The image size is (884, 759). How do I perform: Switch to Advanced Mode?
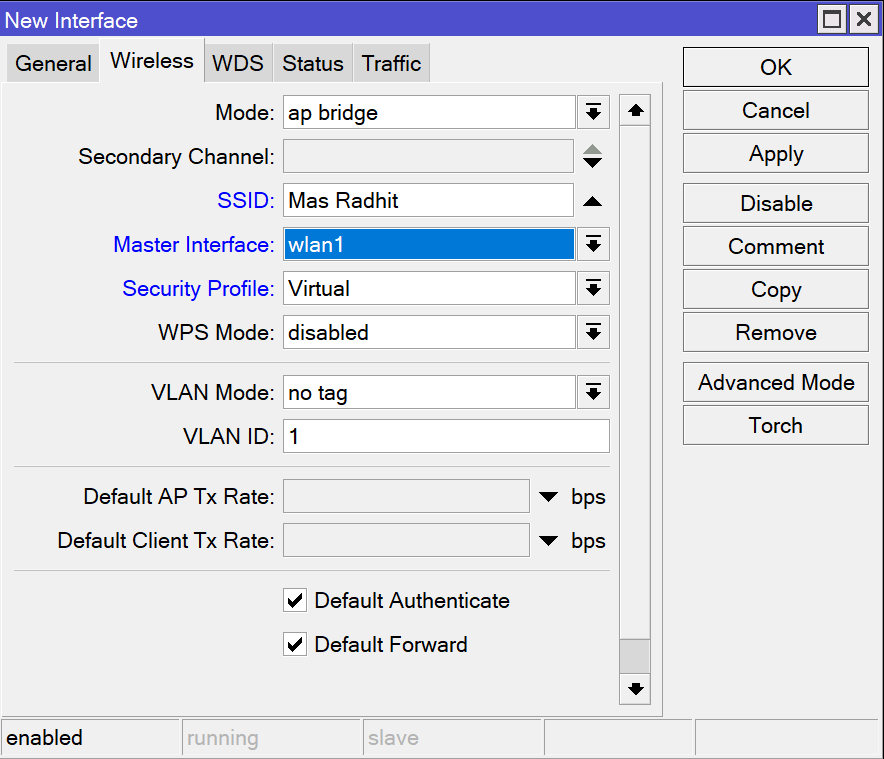click(x=776, y=382)
